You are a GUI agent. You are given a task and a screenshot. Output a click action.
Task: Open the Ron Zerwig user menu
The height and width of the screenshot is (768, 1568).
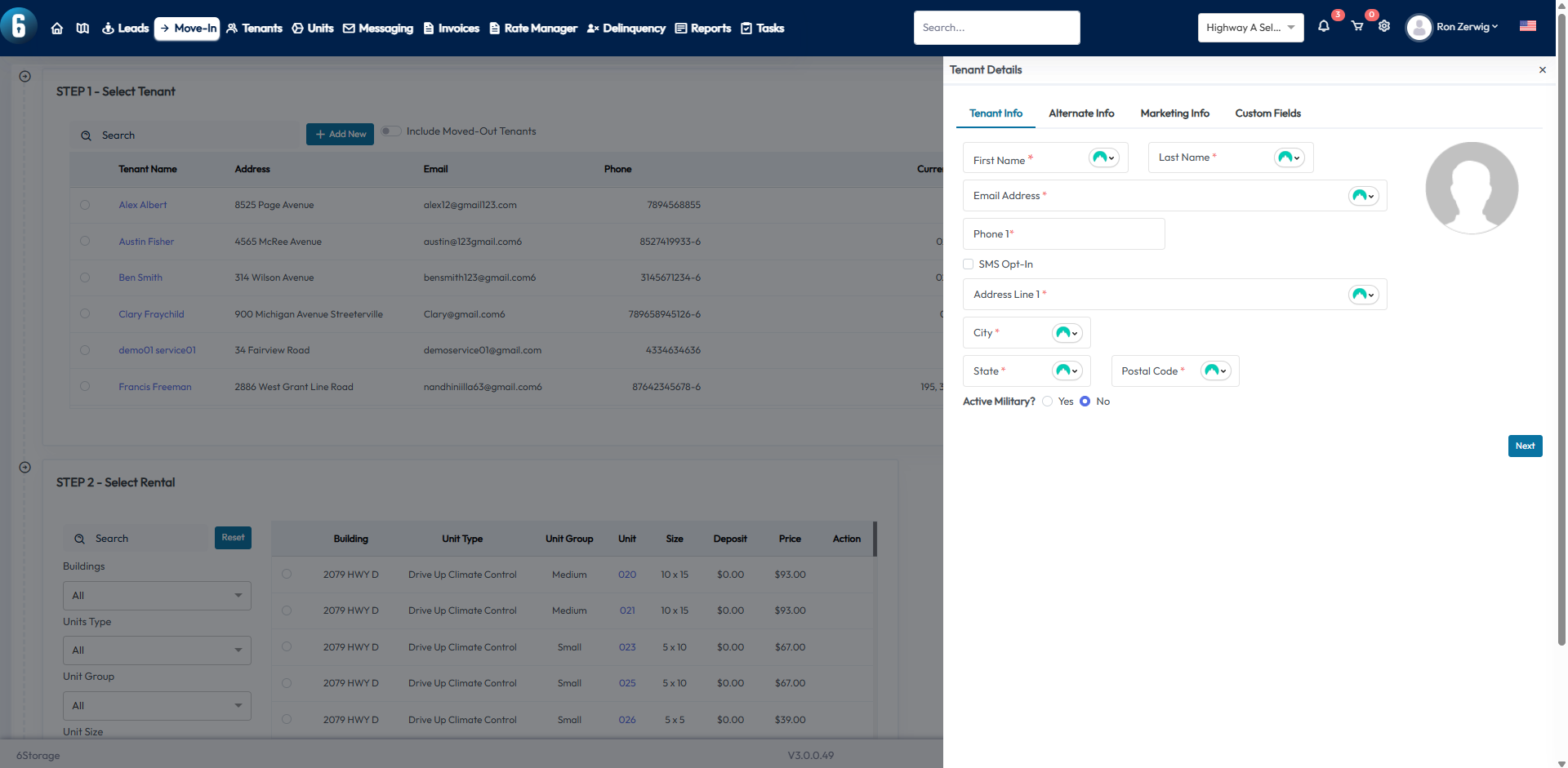[1452, 28]
